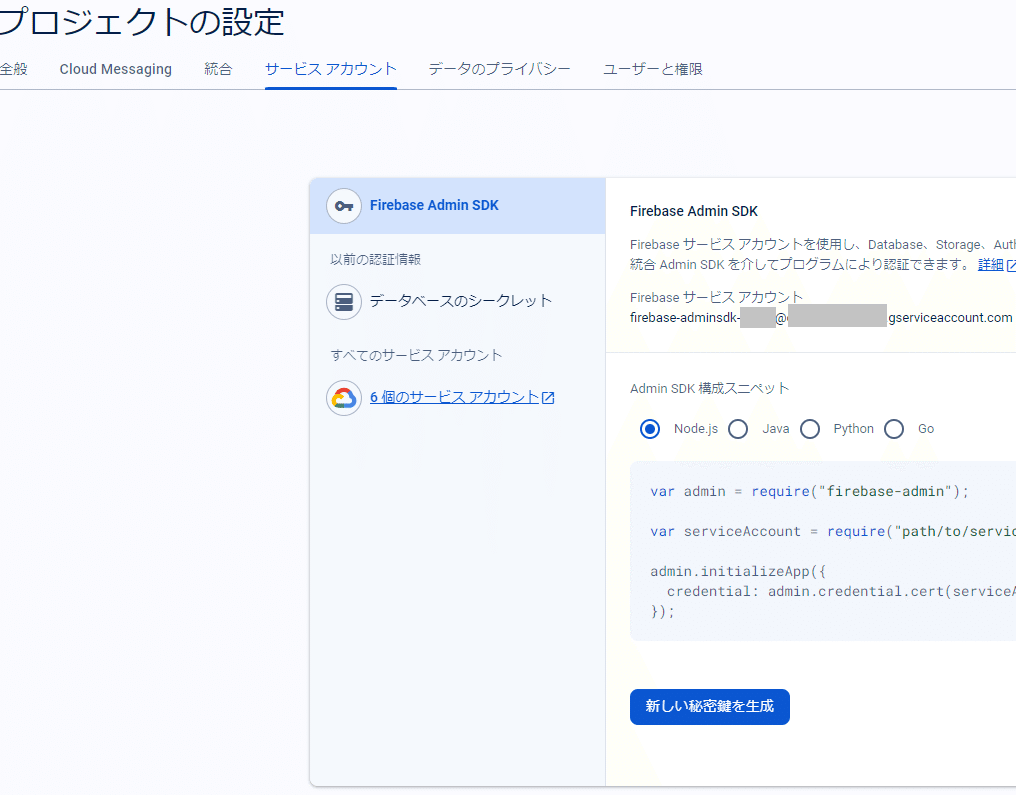The image size is (1016, 795).
Task: Click external-link icon beside service accounts link
Action: (x=548, y=396)
